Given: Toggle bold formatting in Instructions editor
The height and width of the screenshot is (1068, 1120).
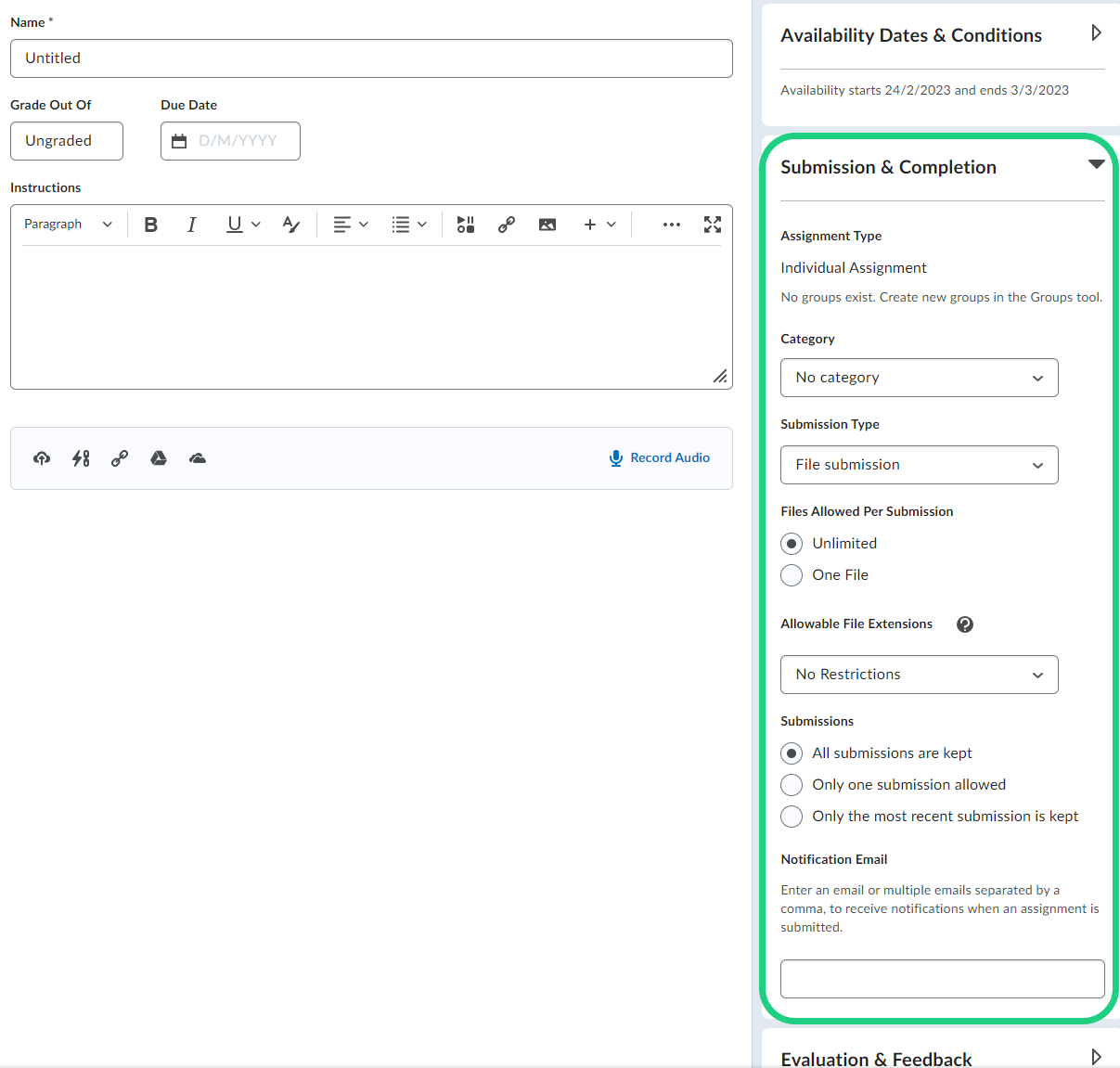Looking at the screenshot, I should click(151, 225).
